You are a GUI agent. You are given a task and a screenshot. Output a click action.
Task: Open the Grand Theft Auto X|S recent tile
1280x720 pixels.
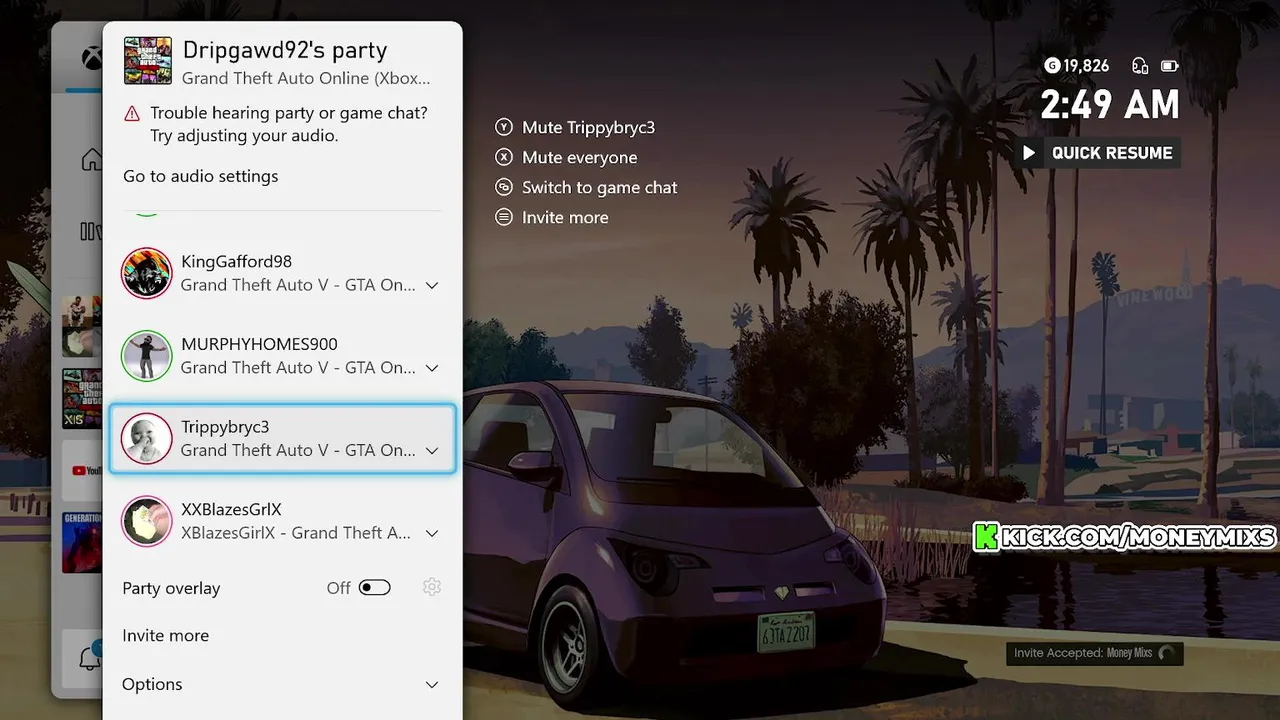[x=83, y=398]
